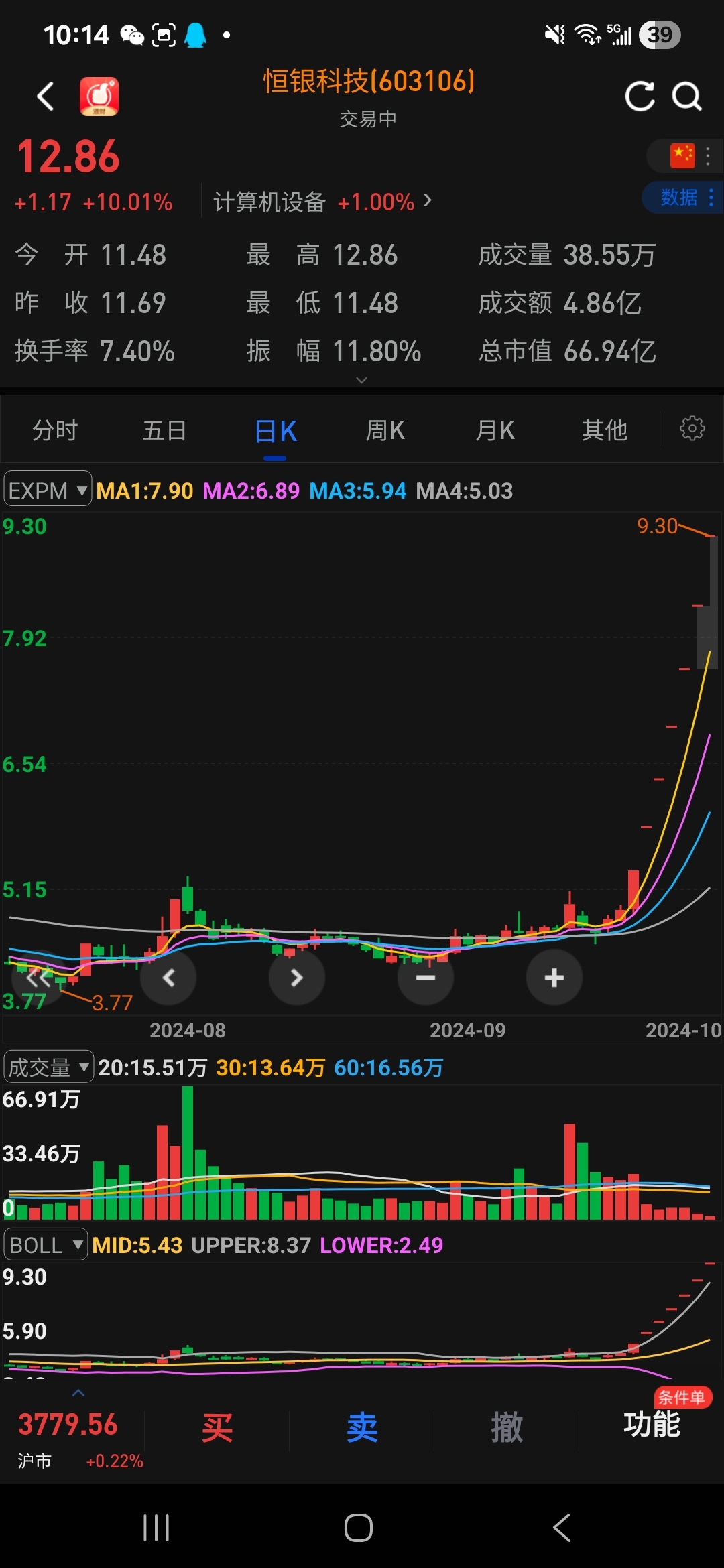Open the blue 数据 data button
Image resolution: width=724 pixels, height=1568 pixels.
pos(682,198)
